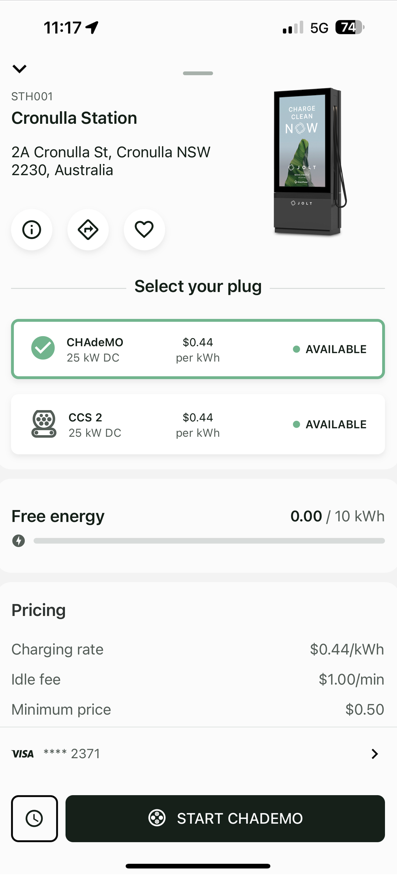The height and width of the screenshot is (875, 397).
Task: Tap the location arrow in status bar
Action: (x=92, y=27)
